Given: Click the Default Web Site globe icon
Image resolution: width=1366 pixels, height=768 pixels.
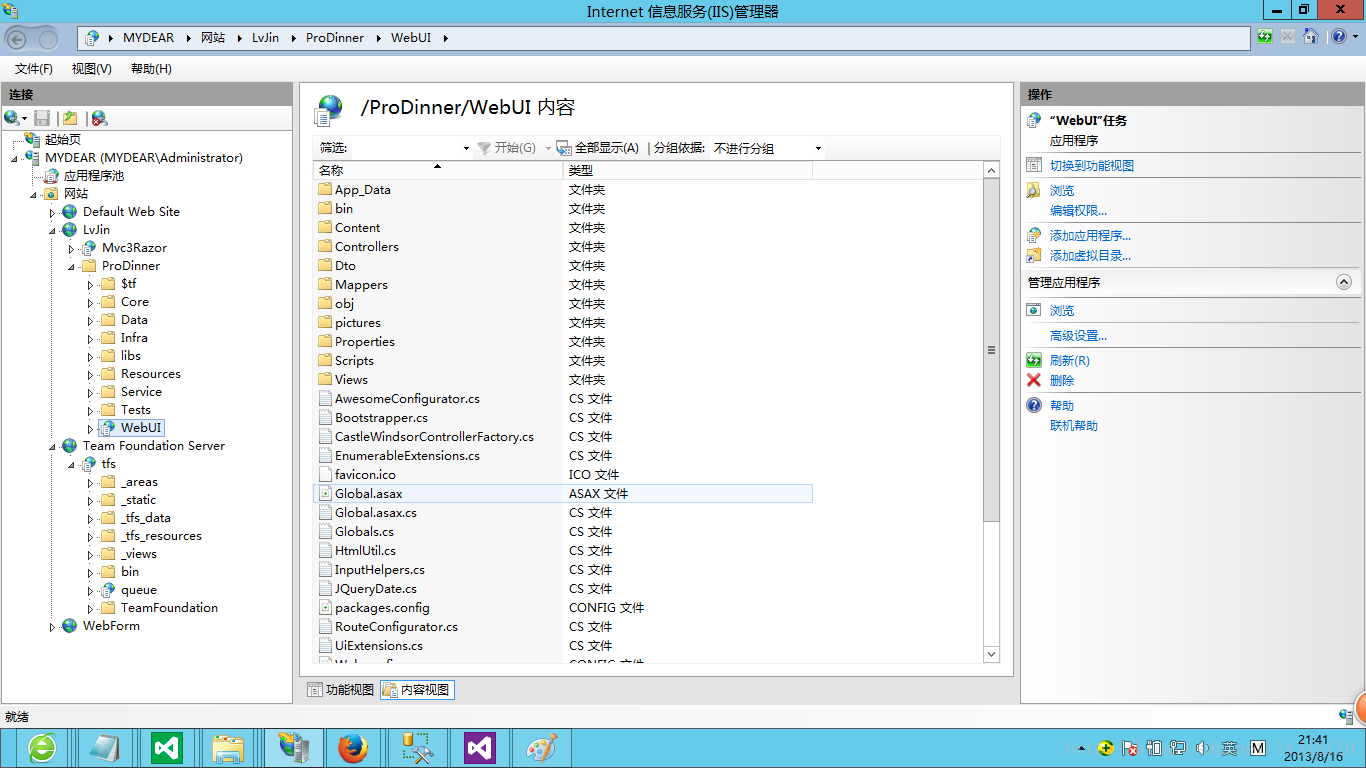Looking at the screenshot, I should click(x=69, y=212).
